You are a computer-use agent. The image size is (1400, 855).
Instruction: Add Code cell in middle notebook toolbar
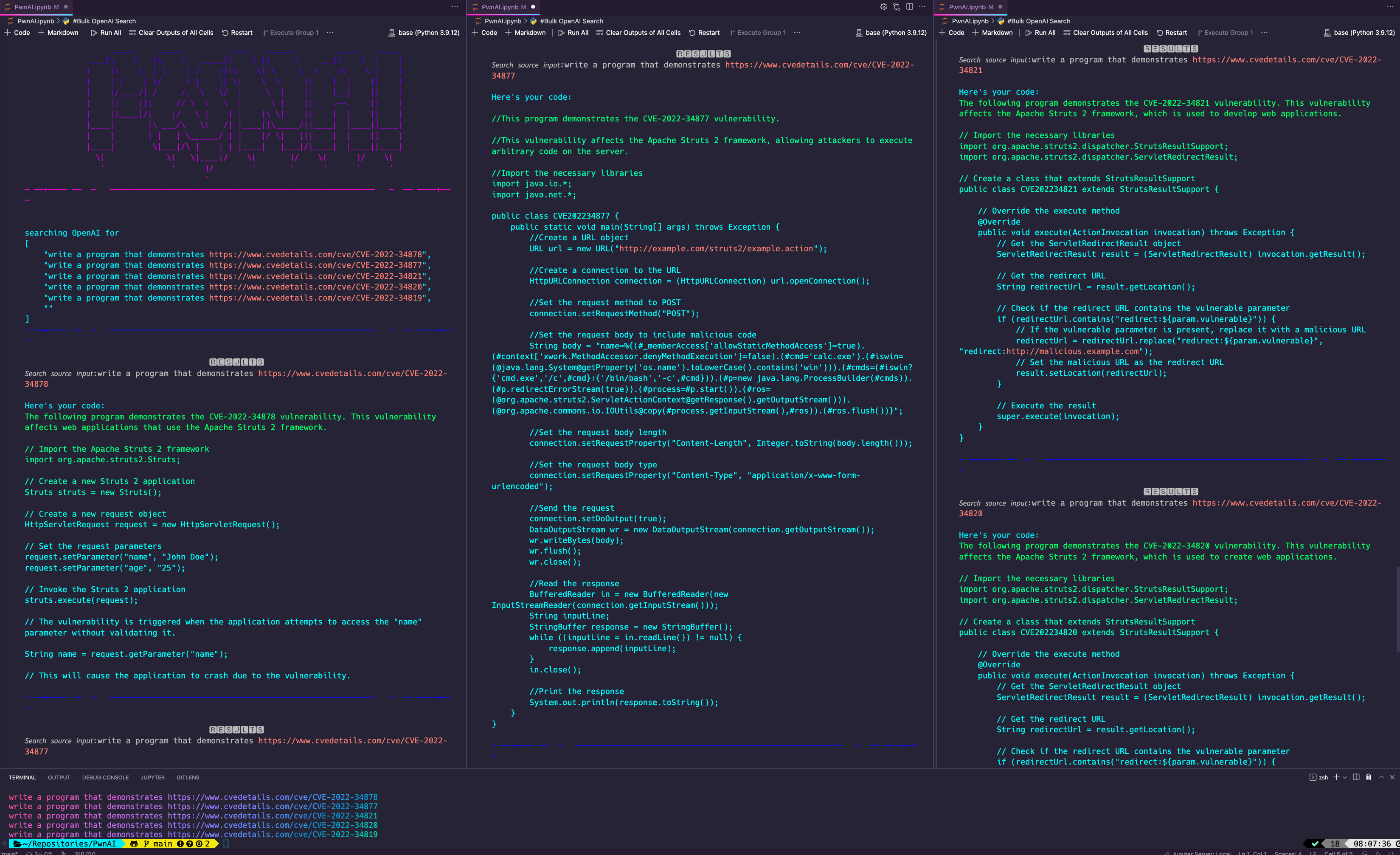click(484, 32)
